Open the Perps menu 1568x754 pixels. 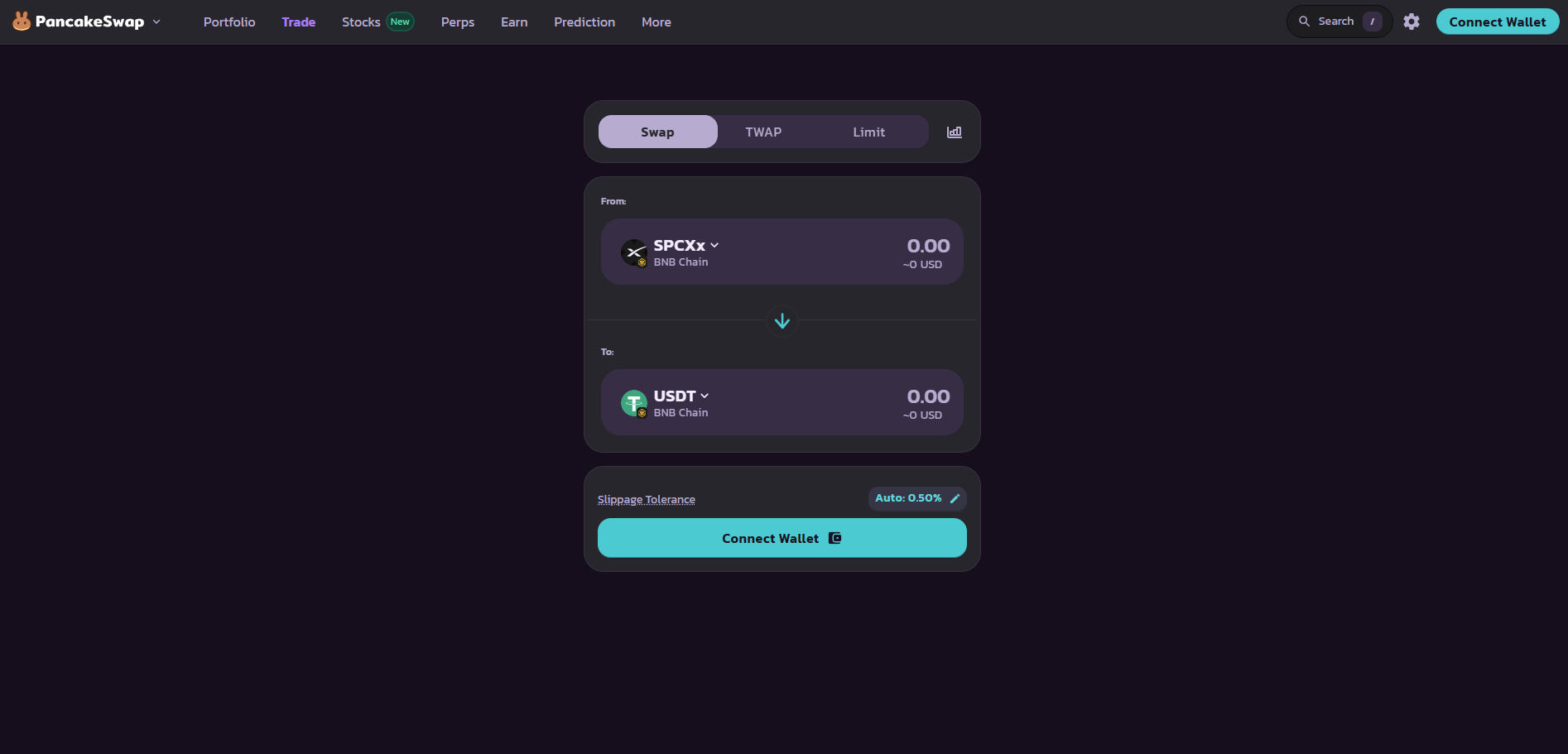[x=458, y=22]
